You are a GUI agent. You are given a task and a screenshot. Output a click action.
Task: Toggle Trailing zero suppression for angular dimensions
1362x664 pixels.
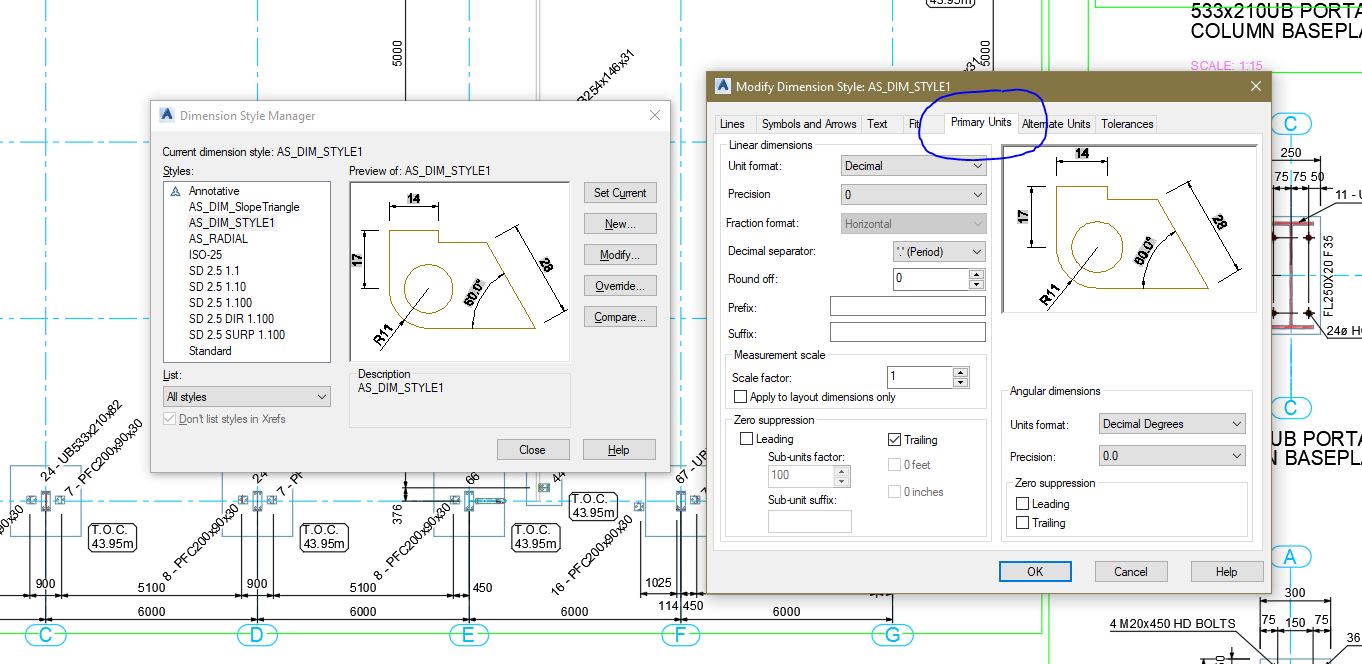(x=1022, y=523)
